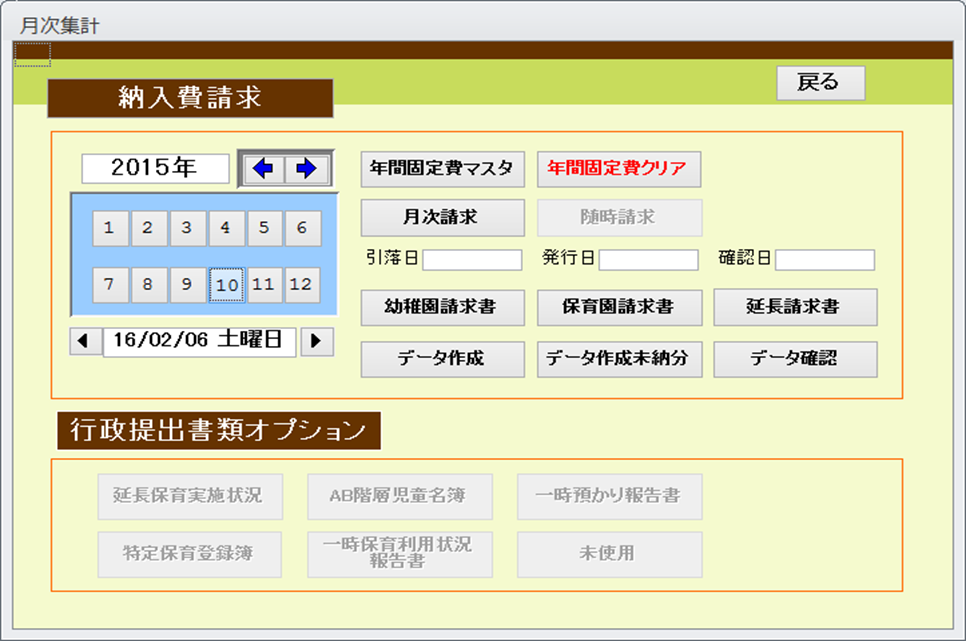The width and height of the screenshot is (966, 641).
Task: Click the データ確認 button
Action: pos(795,359)
